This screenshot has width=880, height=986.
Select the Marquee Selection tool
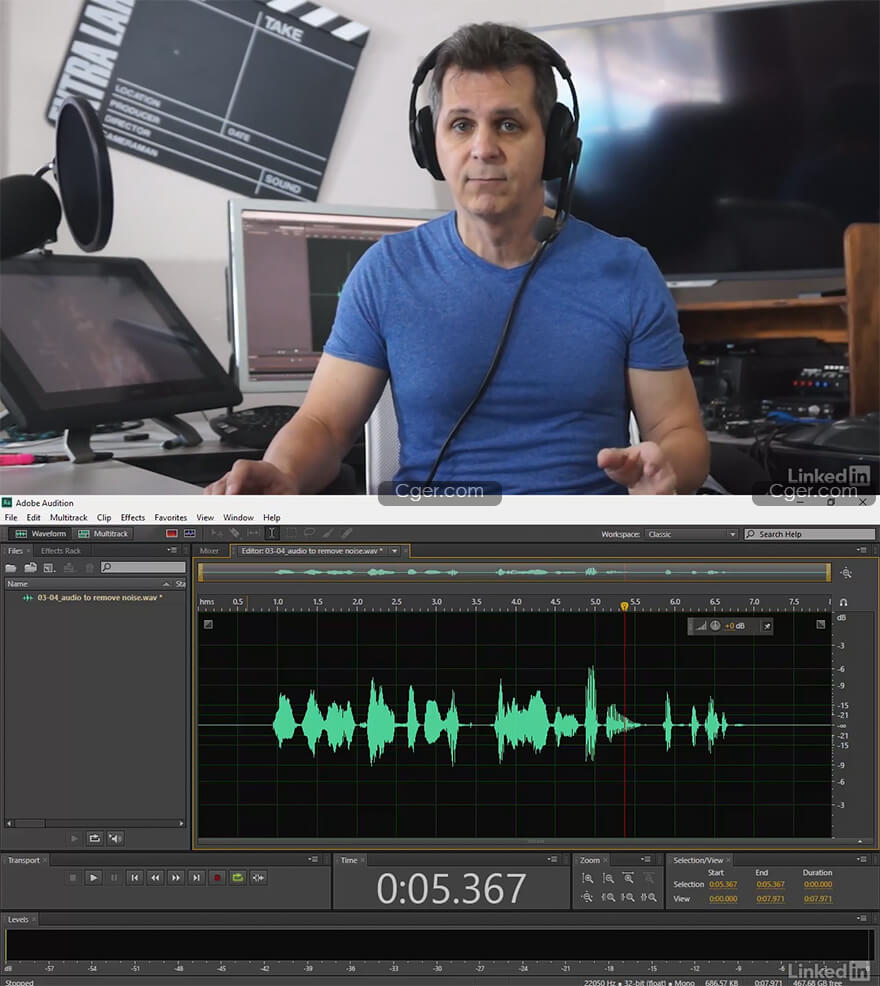(291, 533)
